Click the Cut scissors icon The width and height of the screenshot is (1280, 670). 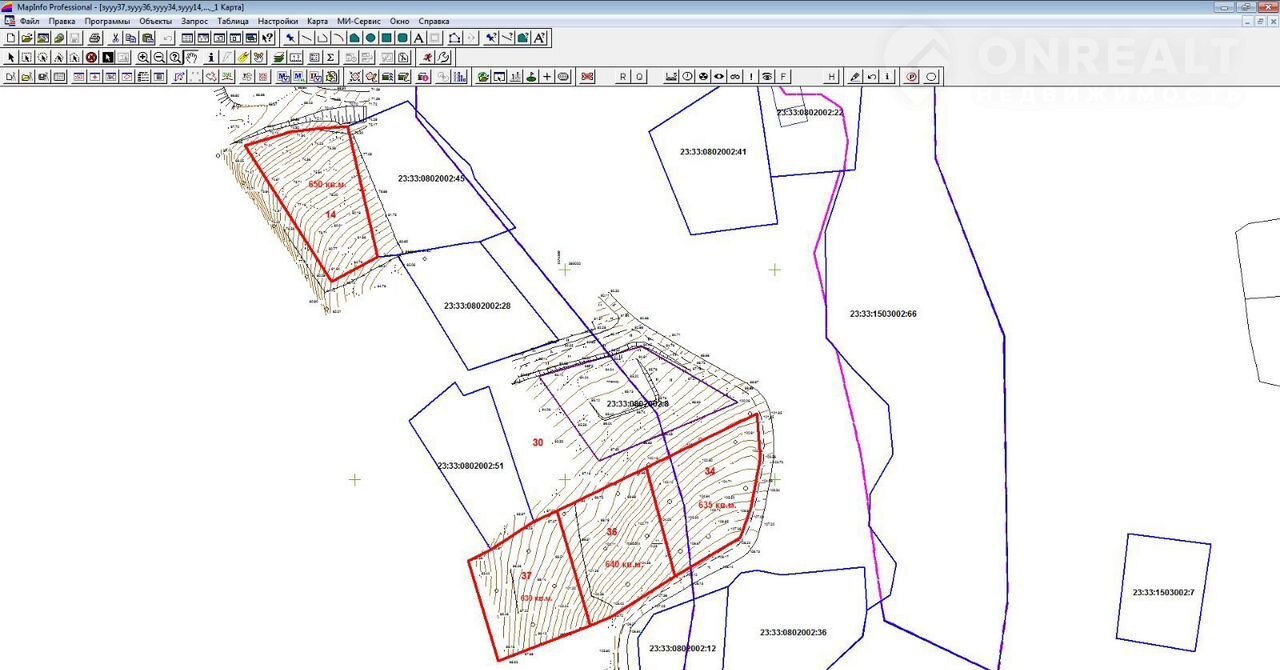coord(116,38)
